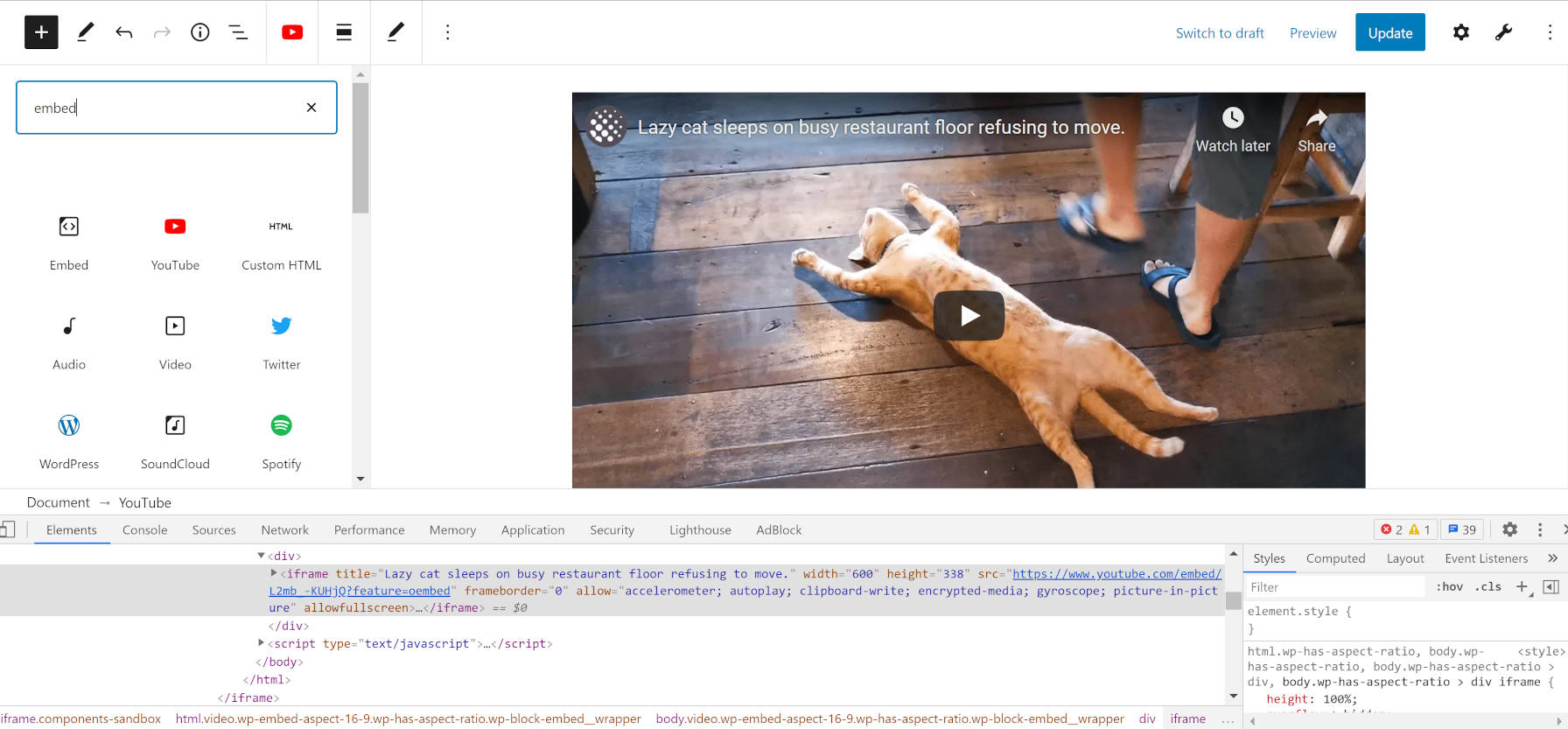The height and width of the screenshot is (729, 1568).
Task: Open the List View outline icon
Action: point(238,32)
